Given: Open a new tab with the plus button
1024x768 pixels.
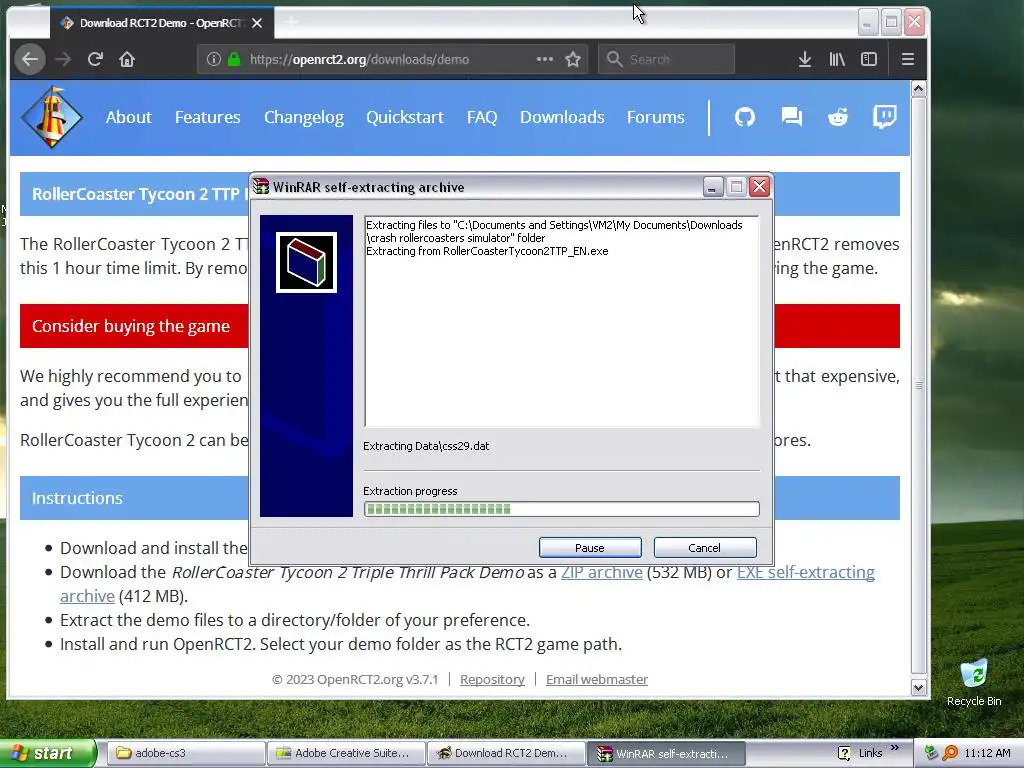Looking at the screenshot, I should (x=291, y=23).
